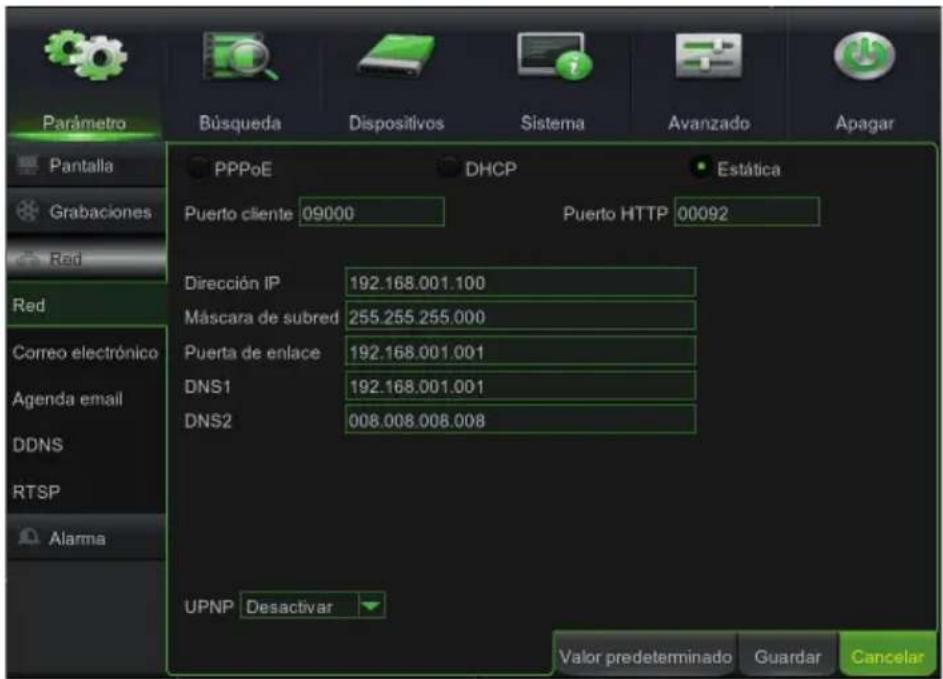
Task: Click the Puerto HTTP label
Action: (615, 214)
